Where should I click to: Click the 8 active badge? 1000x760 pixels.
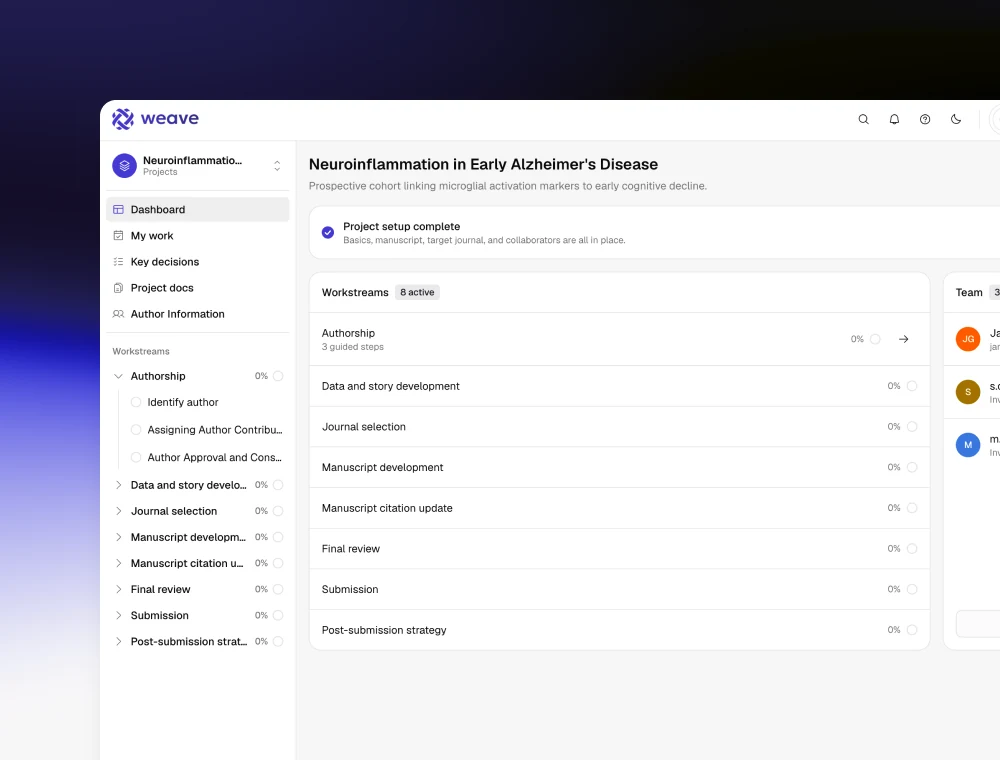pyautogui.click(x=417, y=293)
